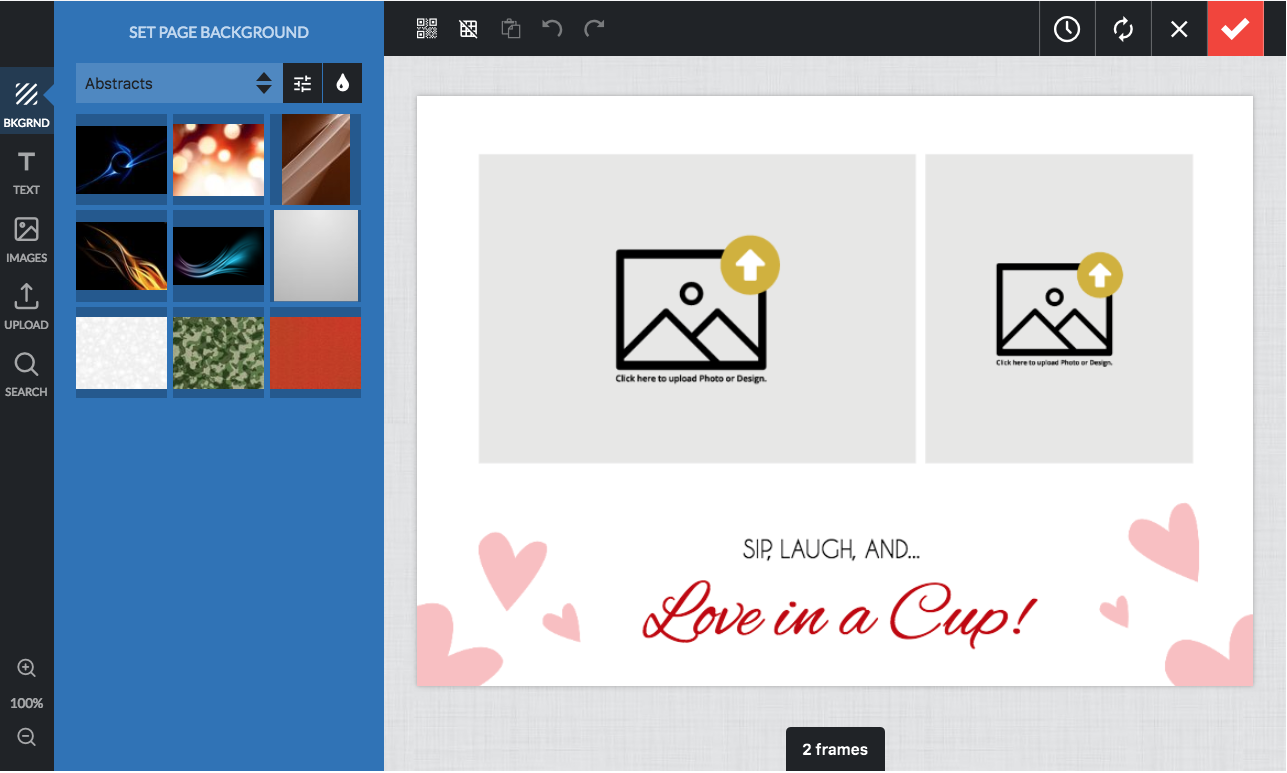This screenshot has height=773, width=1287.
Task: Zoom out with the magnifier minus icon
Action: [x=26, y=738]
